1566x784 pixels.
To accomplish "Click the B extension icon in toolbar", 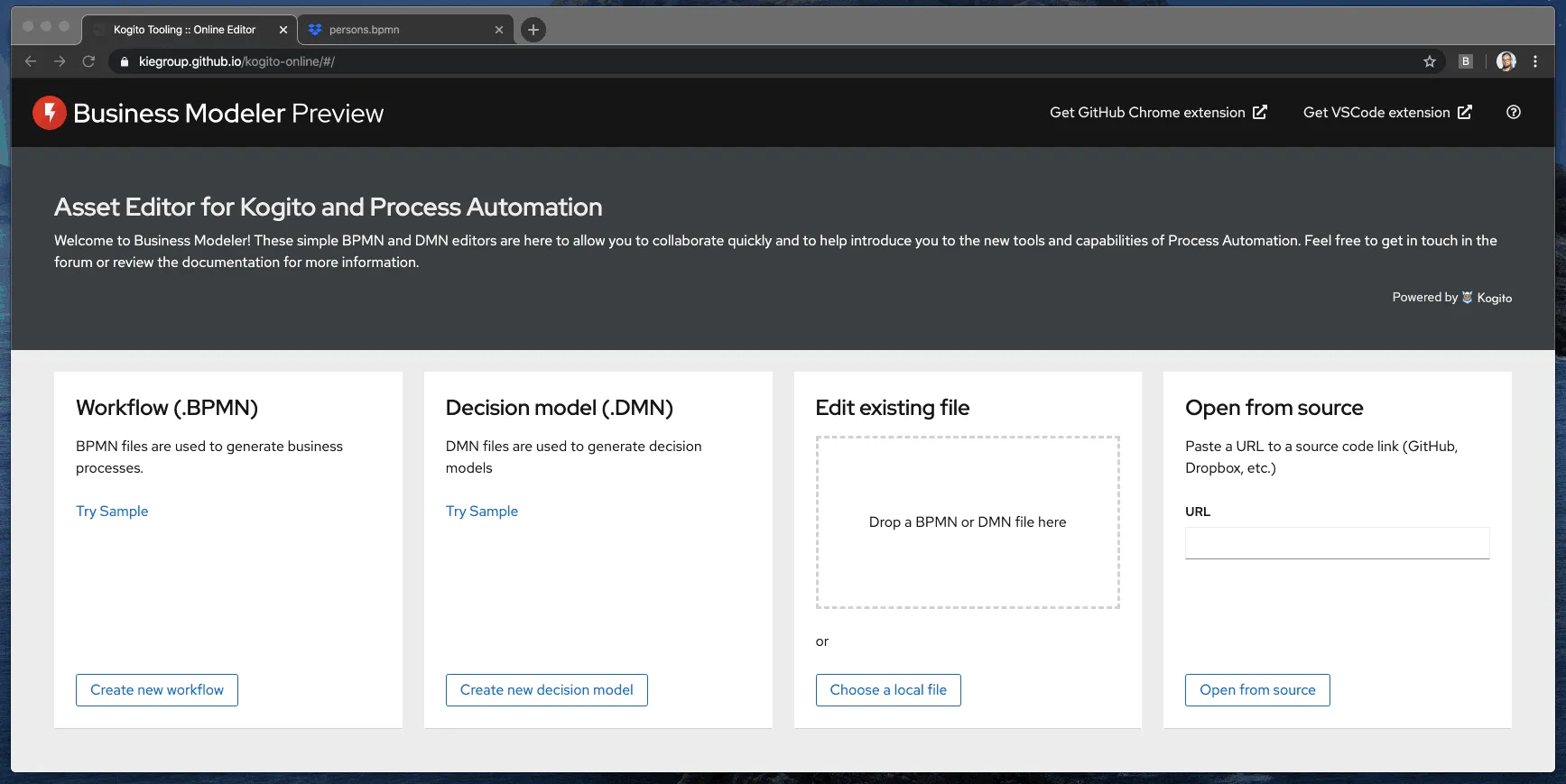I will pos(1466,61).
